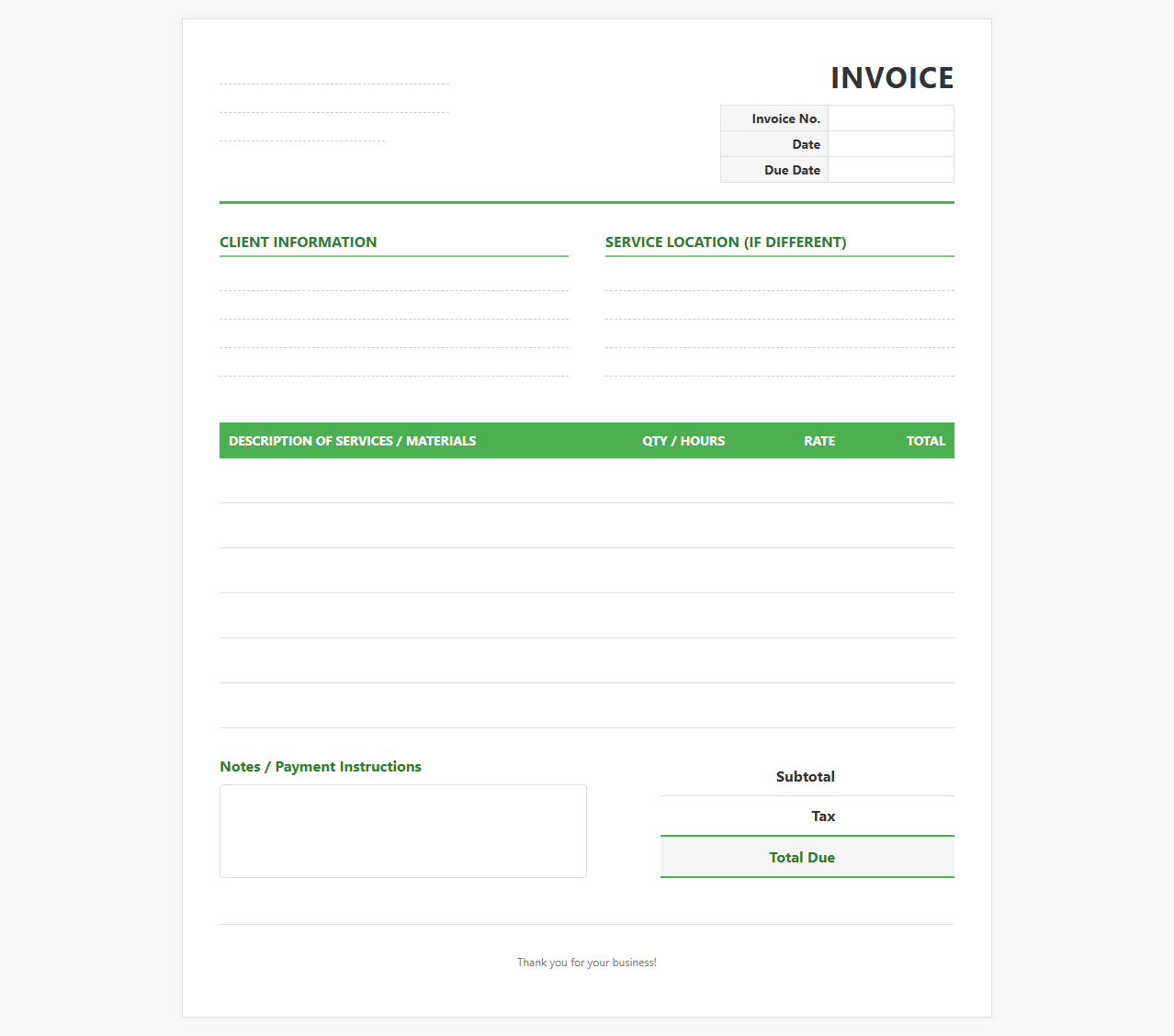Viewport: 1174px width, 1036px height.
Task: Click the QTY / HOURS column header
Action: pyautogui.click(x=683, y=441)
